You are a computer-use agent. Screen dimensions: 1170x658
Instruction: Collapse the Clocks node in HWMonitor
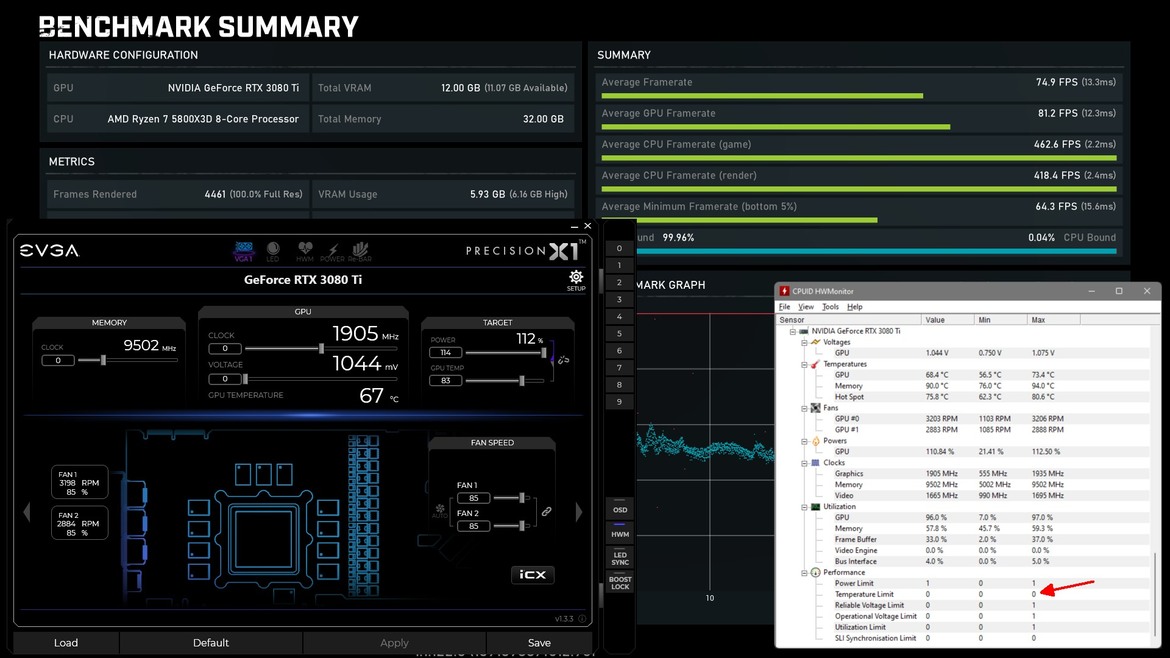[x=804, y=463]
